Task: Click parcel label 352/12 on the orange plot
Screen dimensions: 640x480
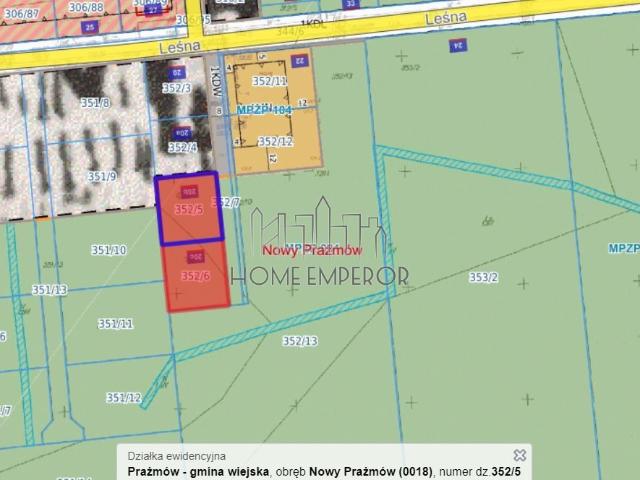Action: coord(276,142)
